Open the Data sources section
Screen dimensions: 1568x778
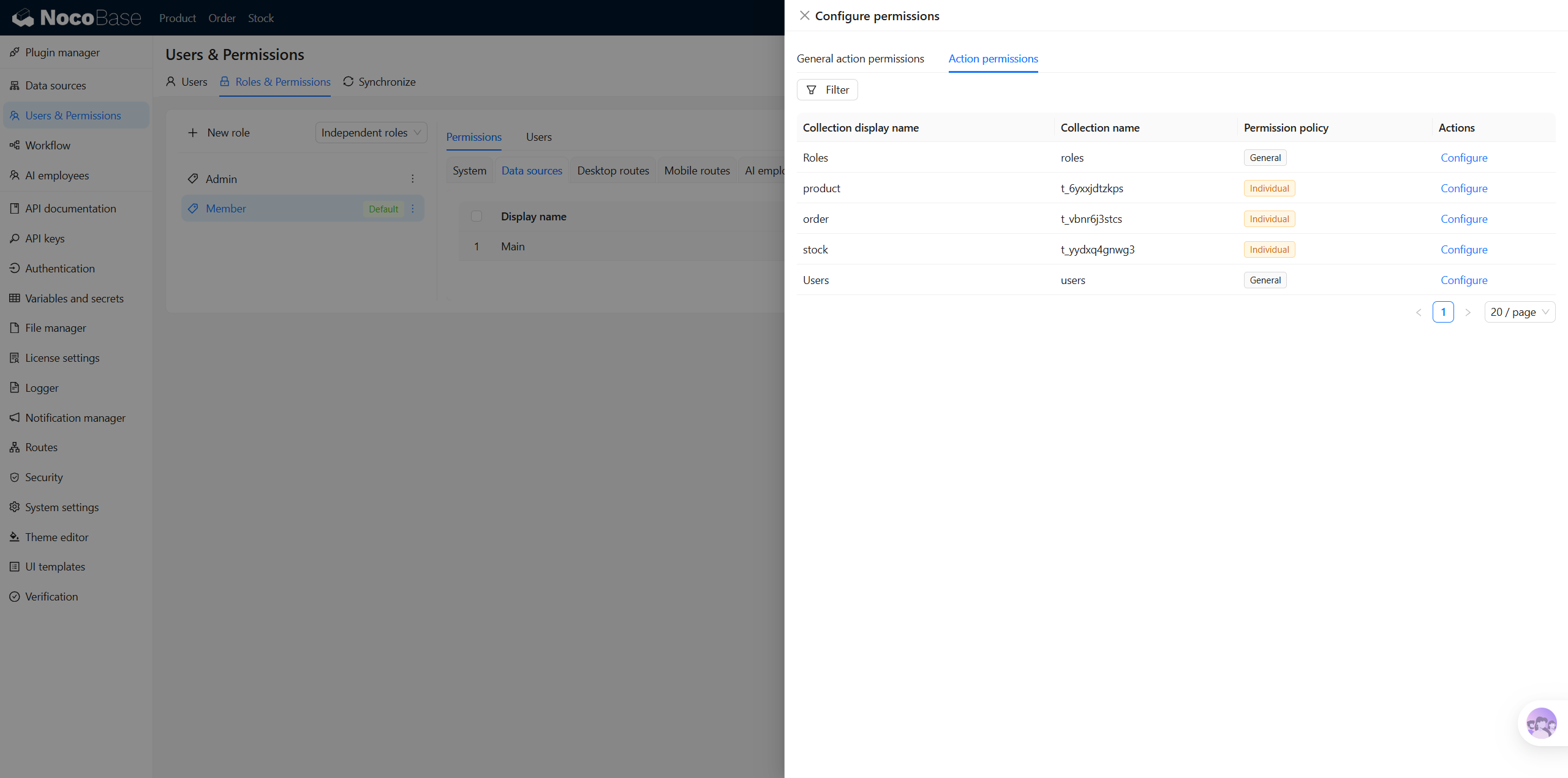[56, 85]
